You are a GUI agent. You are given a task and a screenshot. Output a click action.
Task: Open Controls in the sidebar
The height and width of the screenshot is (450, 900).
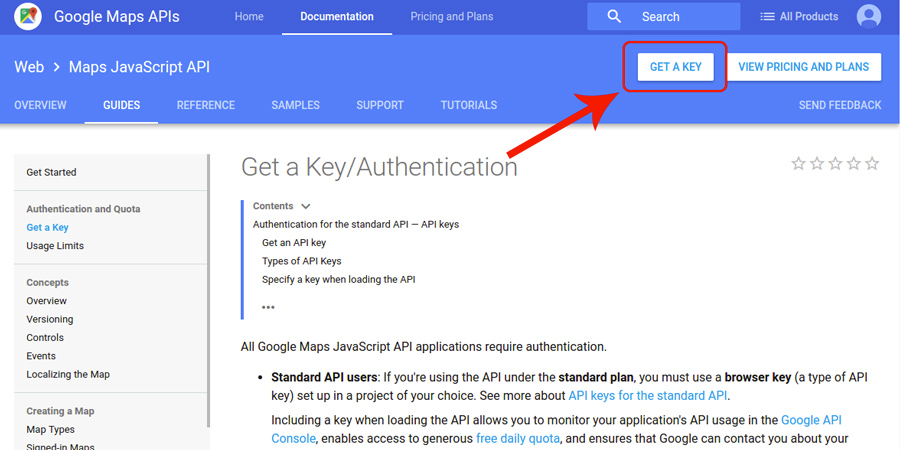tap(45, 338)
